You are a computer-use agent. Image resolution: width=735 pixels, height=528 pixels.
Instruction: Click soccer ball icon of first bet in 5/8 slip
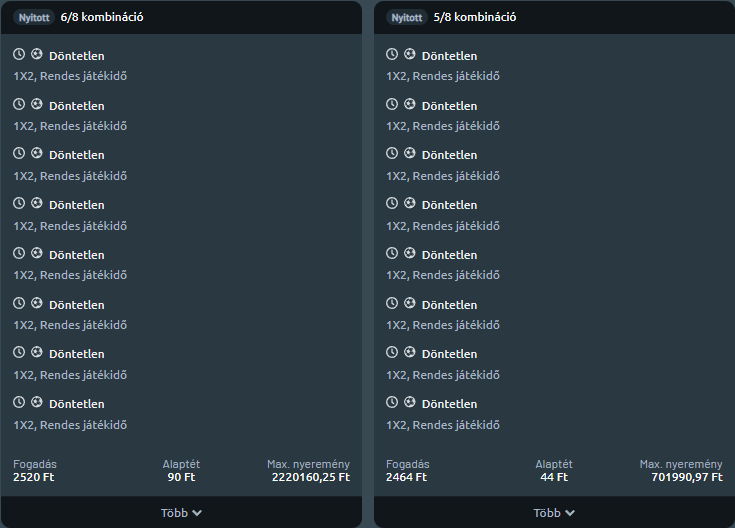[410, 54]
